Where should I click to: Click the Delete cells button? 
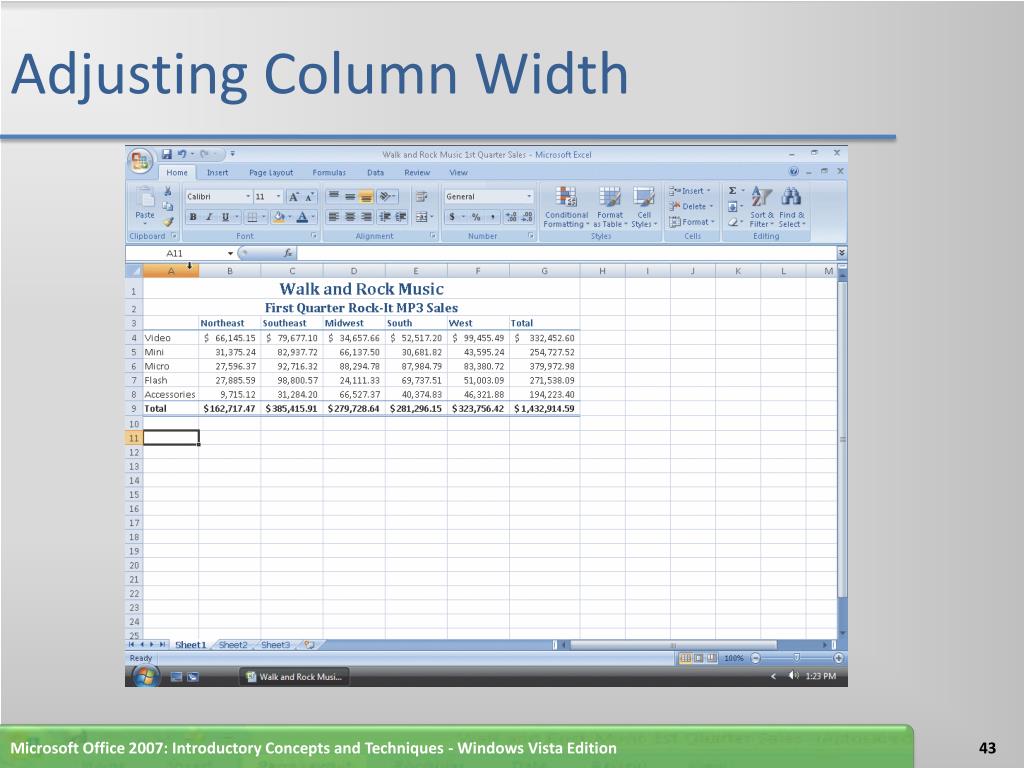(691, 206)
